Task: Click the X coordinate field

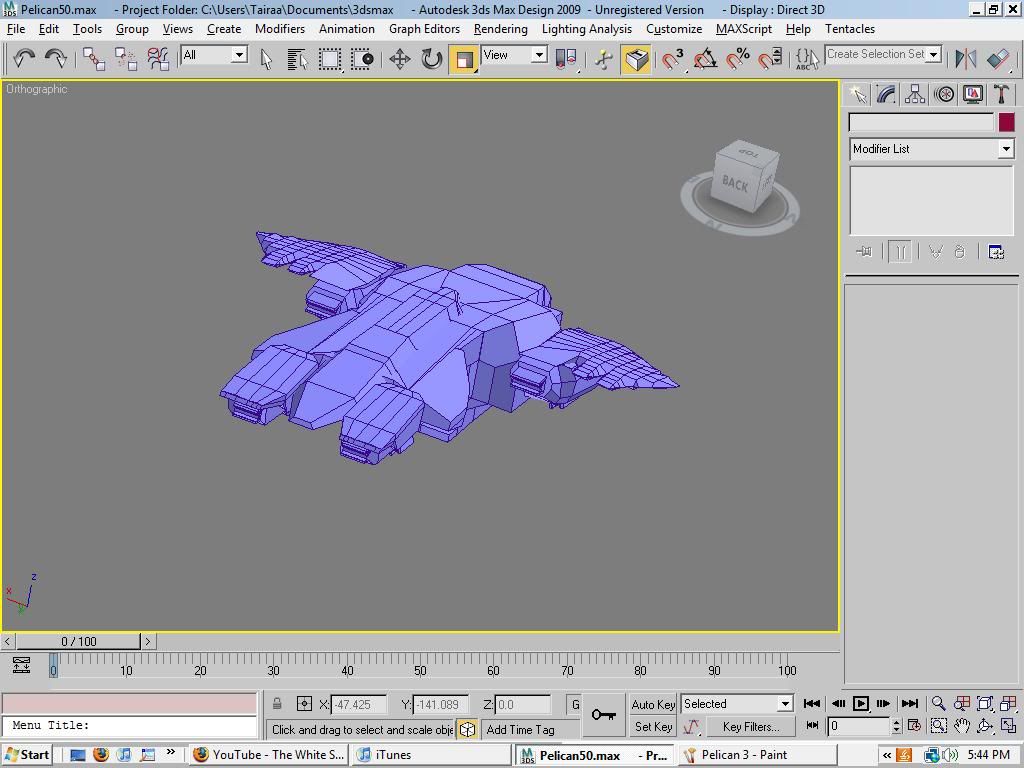Action: pos(359,705)
